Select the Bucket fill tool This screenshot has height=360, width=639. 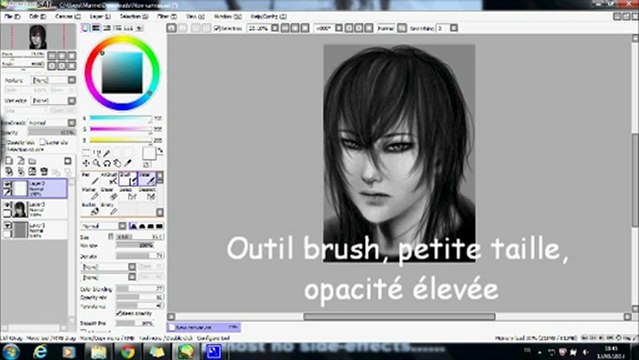[x=90, y=209]
